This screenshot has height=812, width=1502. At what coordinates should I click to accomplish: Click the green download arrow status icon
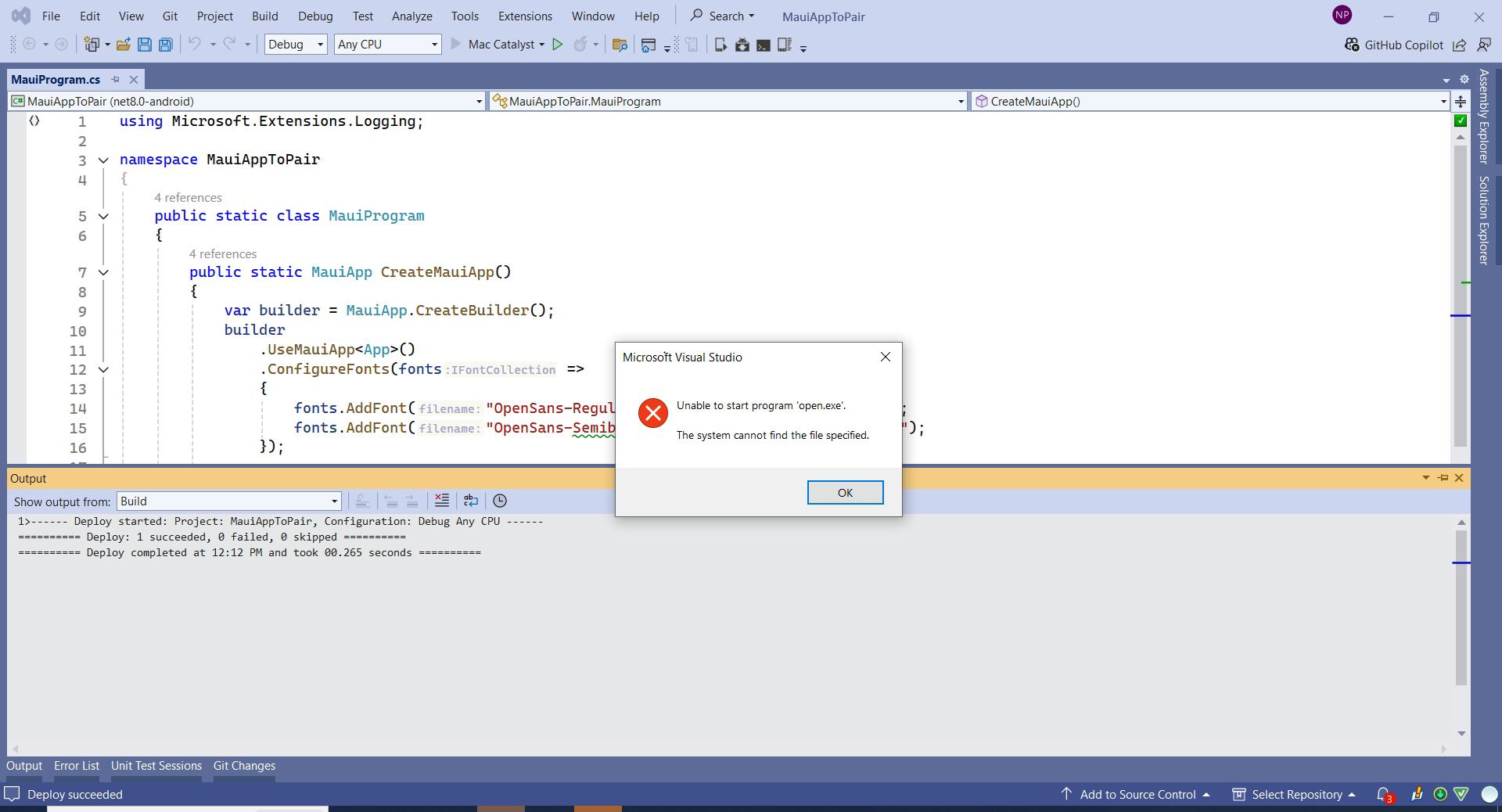1439,794
